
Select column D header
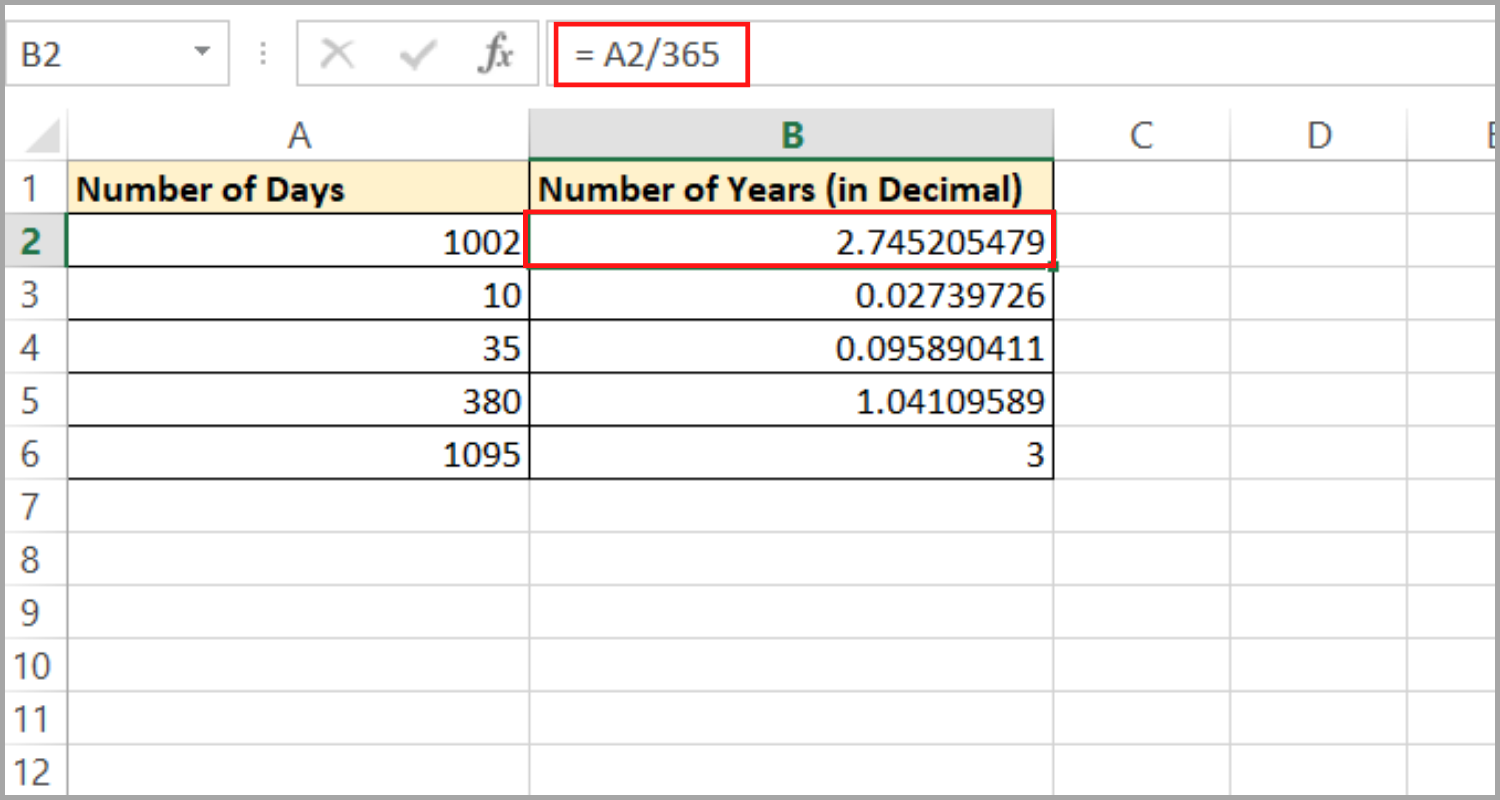coord(1318,135)
